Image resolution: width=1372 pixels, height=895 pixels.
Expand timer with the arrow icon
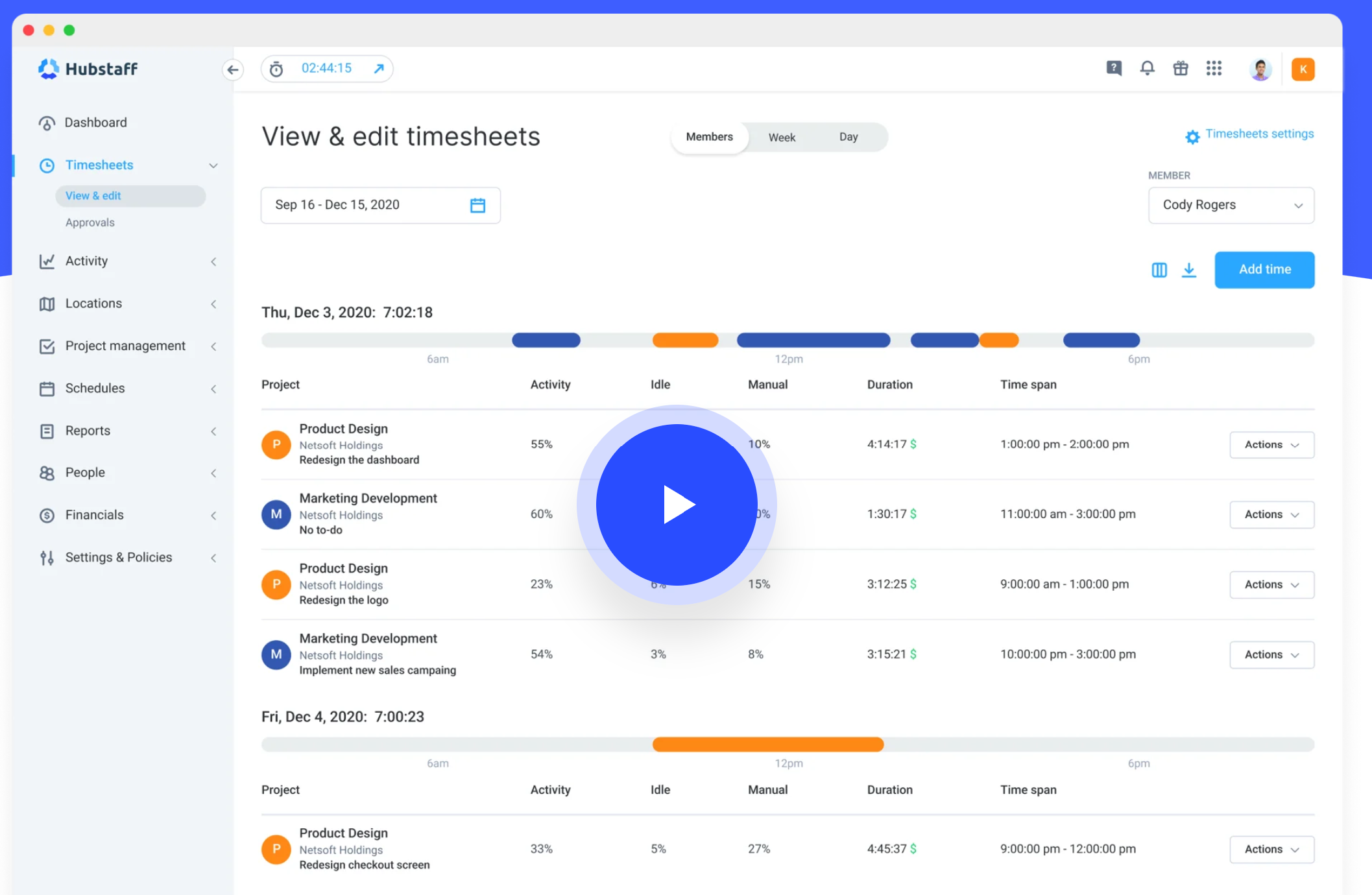(379, 69)
